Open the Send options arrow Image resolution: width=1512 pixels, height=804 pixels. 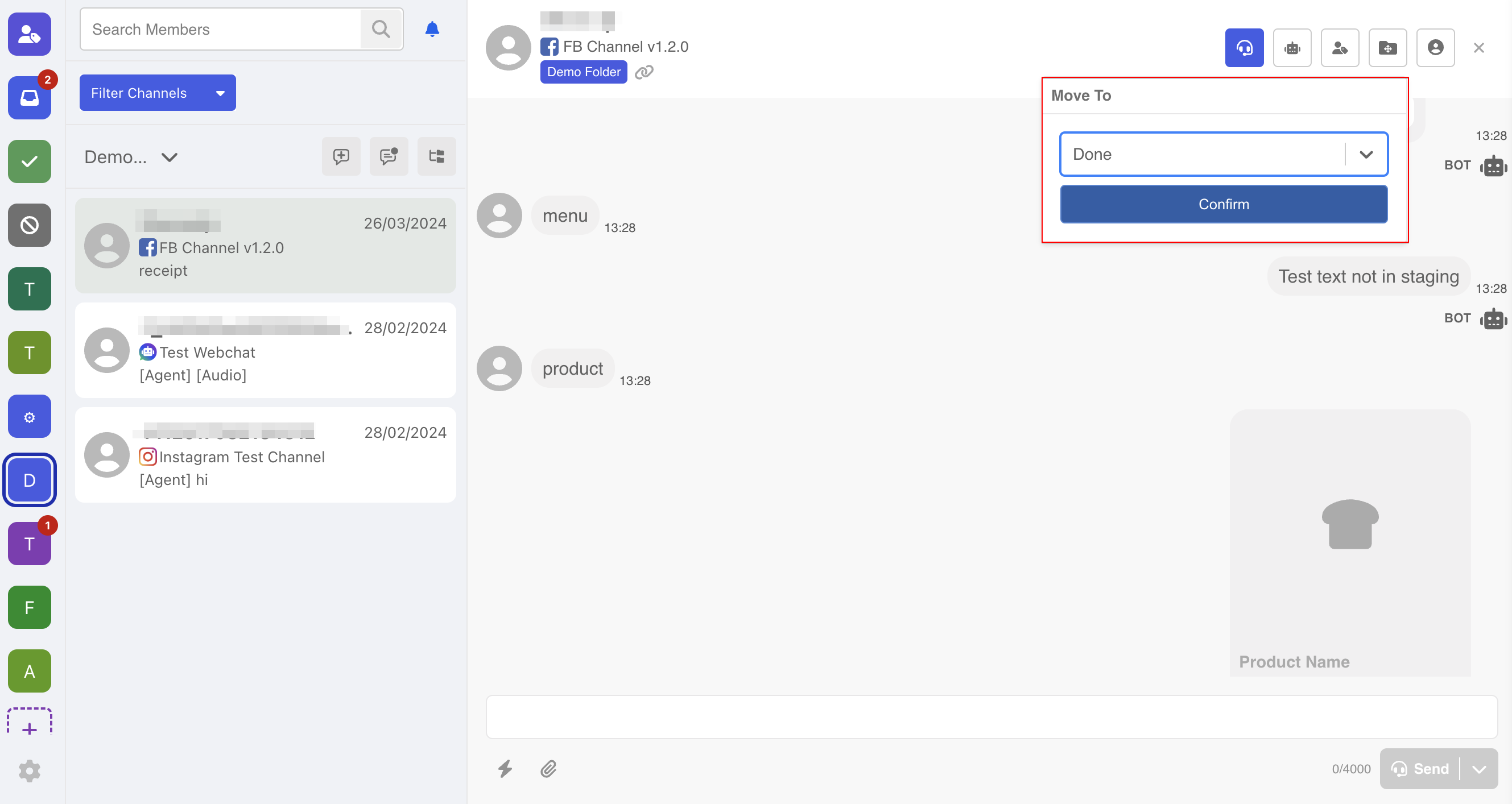click(1478, 769)
